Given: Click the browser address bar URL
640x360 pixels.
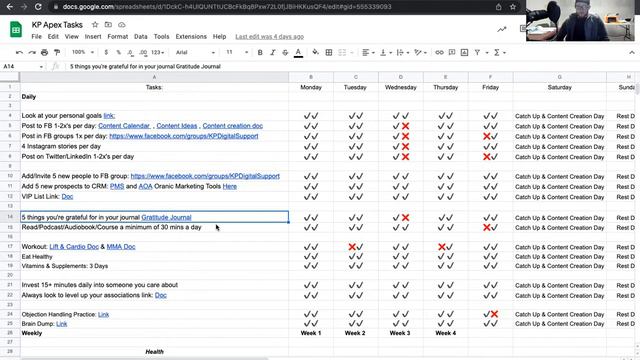Looking at the screenshot, I should point(227,7).
